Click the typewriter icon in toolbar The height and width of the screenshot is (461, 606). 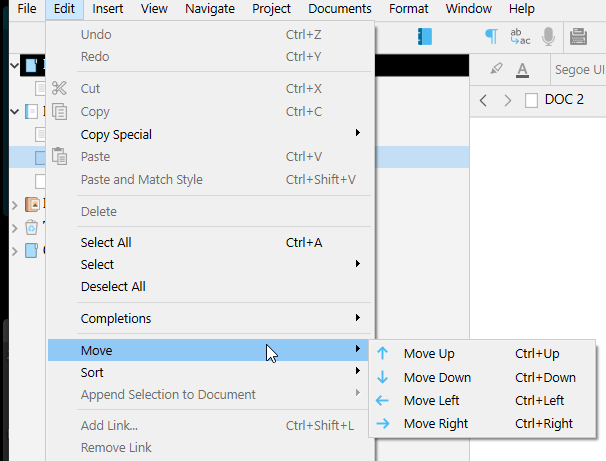(x=578, y=37)
